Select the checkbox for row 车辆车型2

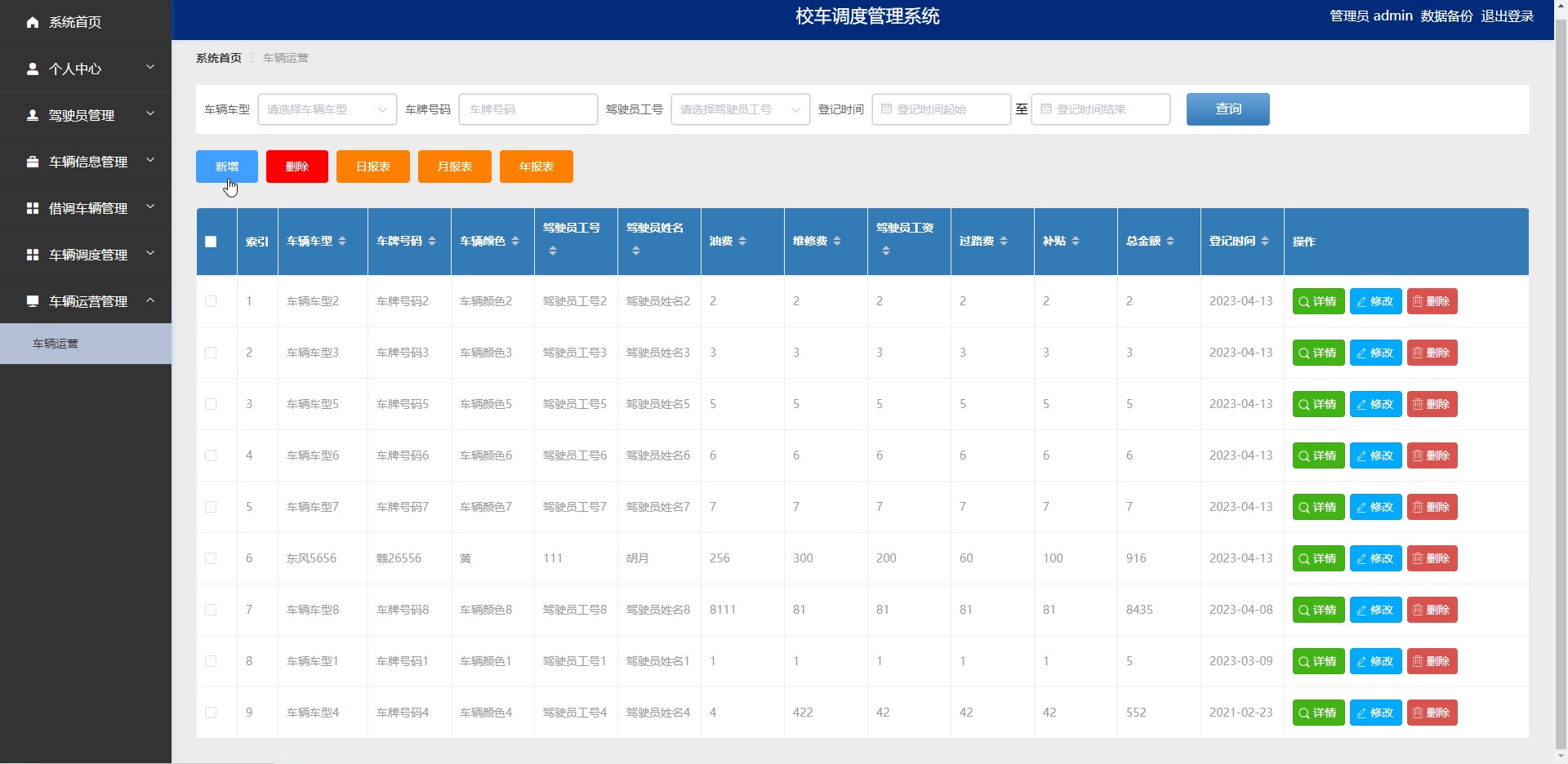[211, 301]
